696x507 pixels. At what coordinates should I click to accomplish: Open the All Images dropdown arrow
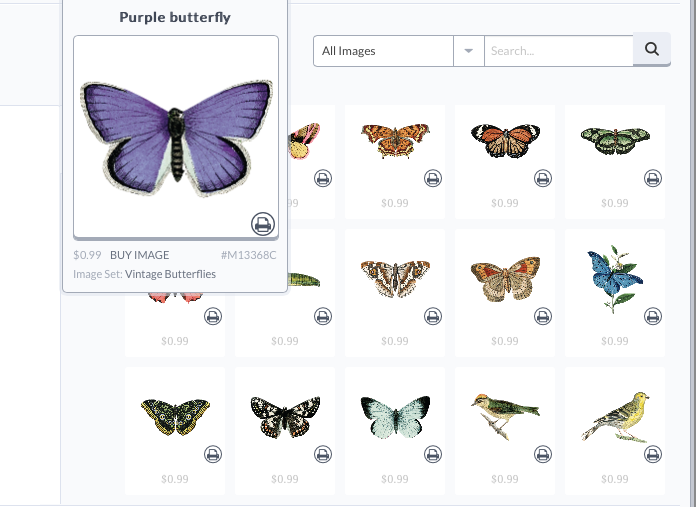(468, 51)
